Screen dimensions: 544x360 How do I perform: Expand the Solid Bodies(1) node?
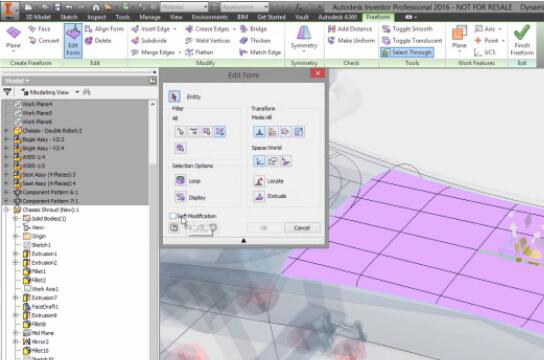coord(15,218)
